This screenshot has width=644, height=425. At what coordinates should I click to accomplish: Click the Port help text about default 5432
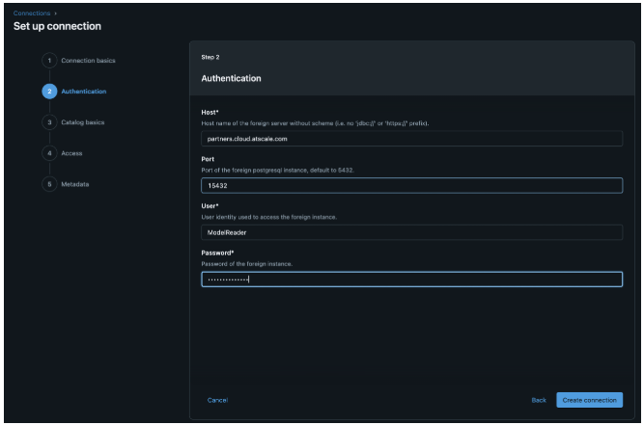[x=278, y=170]
